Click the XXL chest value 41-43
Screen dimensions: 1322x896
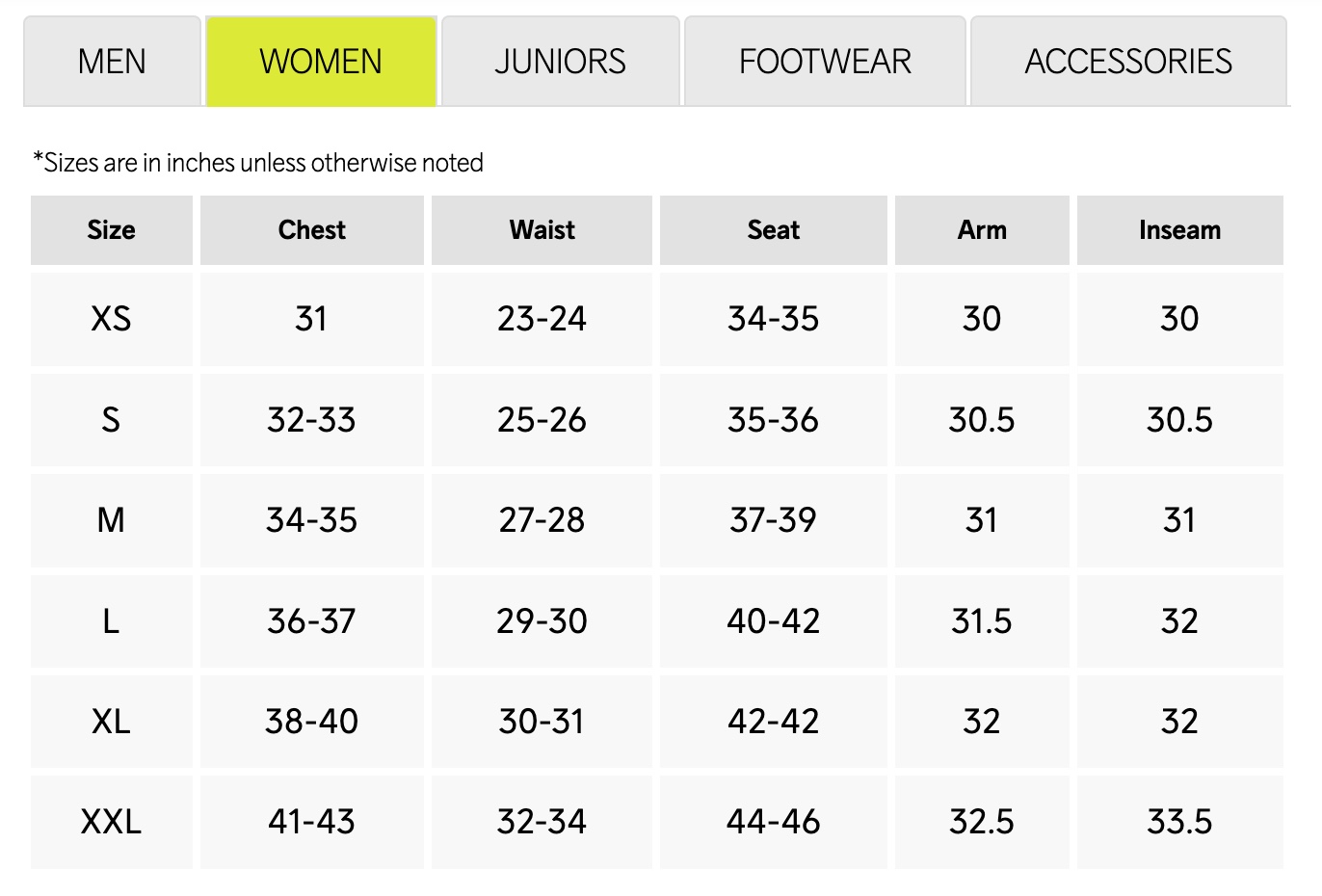[x=311, y=822]
